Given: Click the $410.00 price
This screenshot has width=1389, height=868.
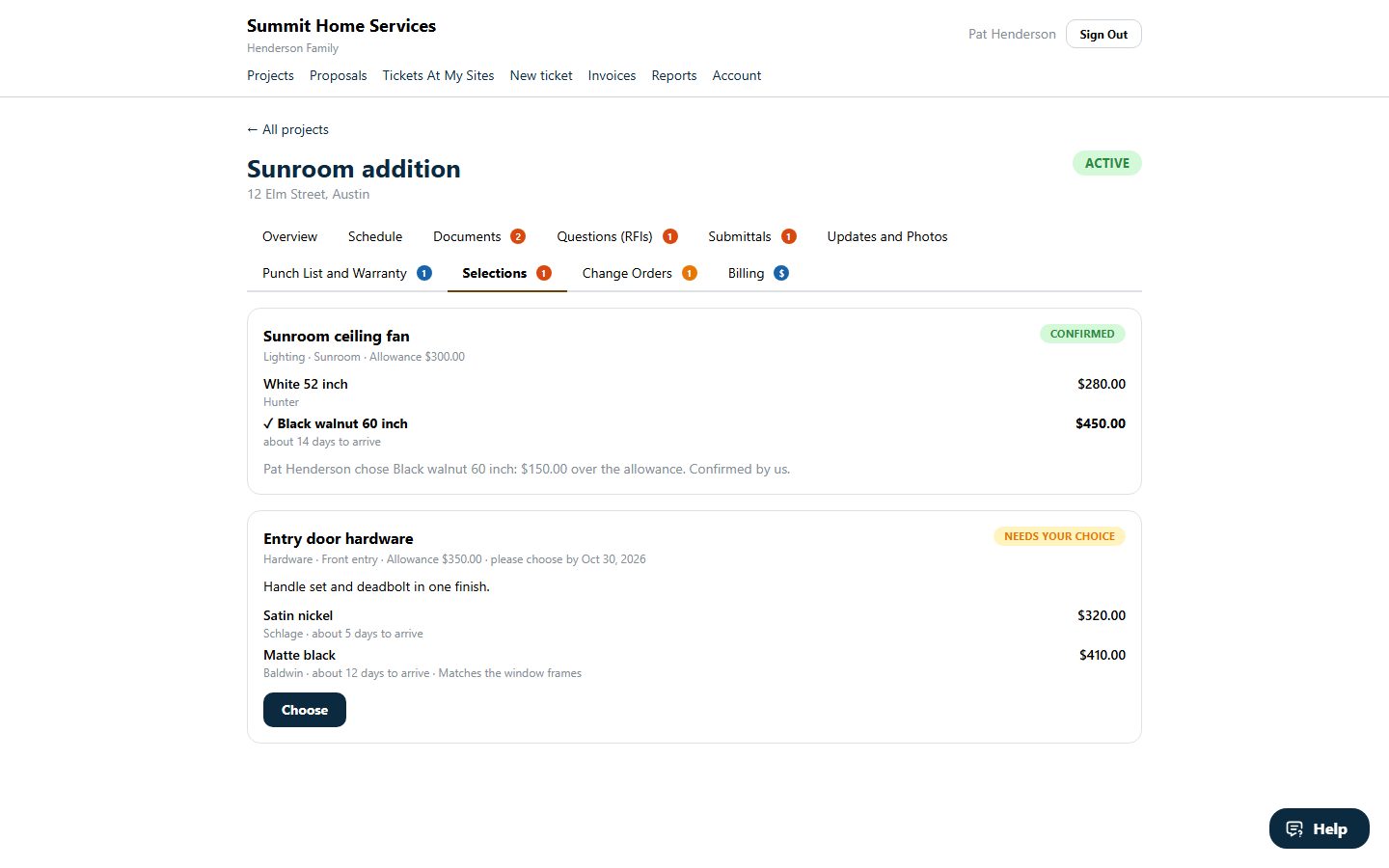Looking at the screenshot, I should coord(1103,655).
